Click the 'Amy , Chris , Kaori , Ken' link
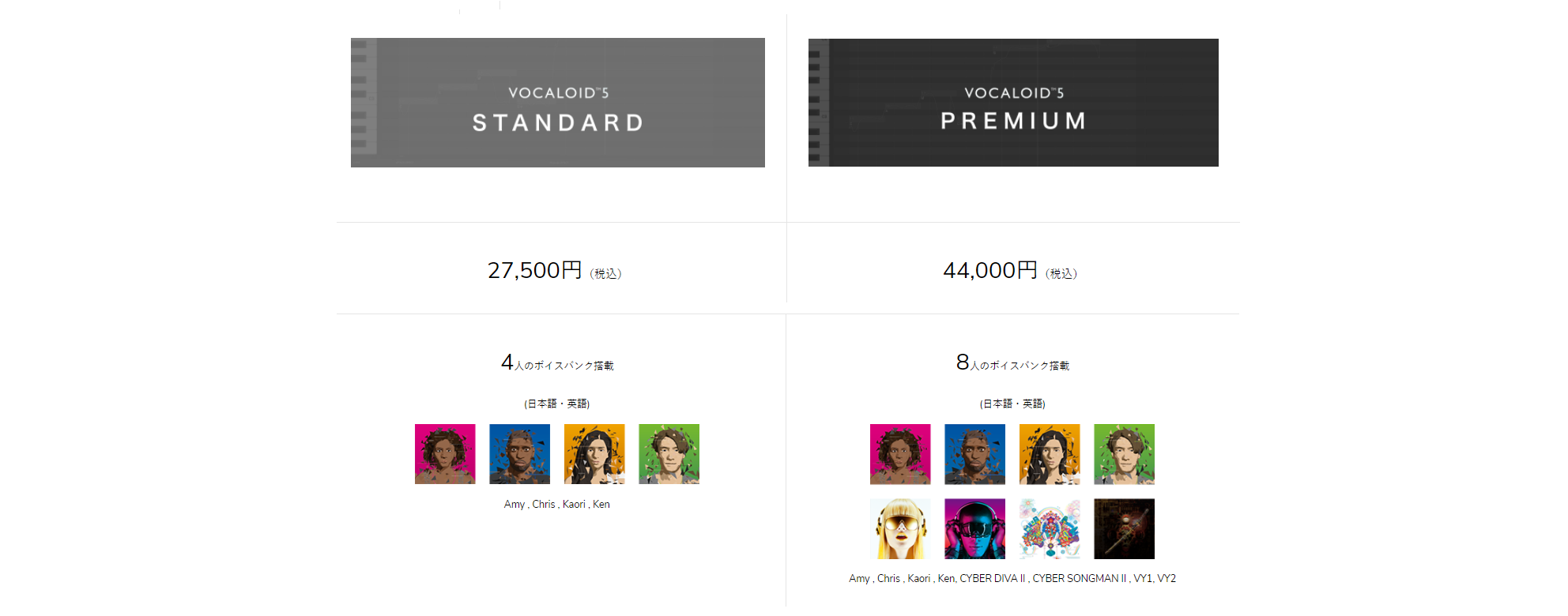This screenshot has width=1568, height=616. [556, 504]
